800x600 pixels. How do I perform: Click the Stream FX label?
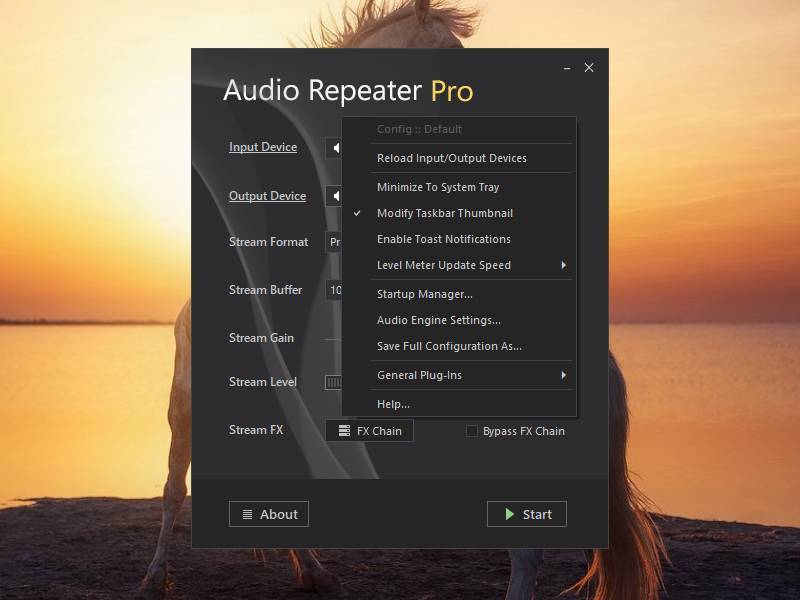click(256, 430)
